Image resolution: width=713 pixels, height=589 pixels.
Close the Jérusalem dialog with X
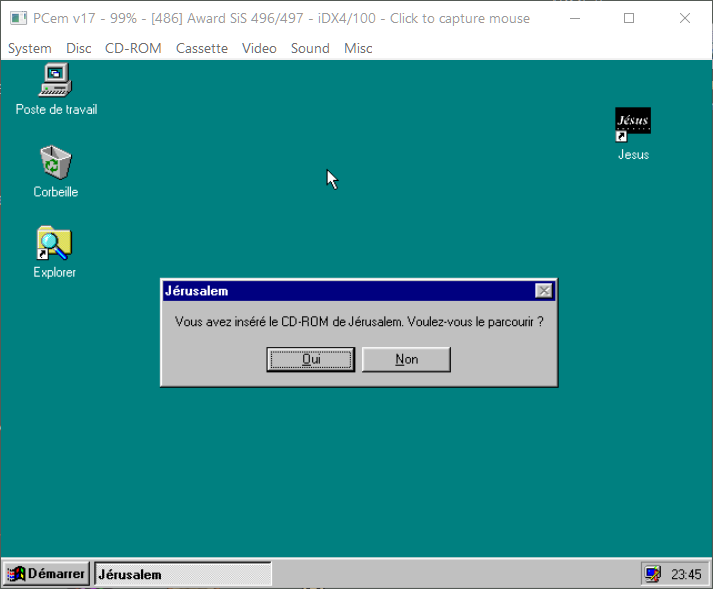point(543,291)
